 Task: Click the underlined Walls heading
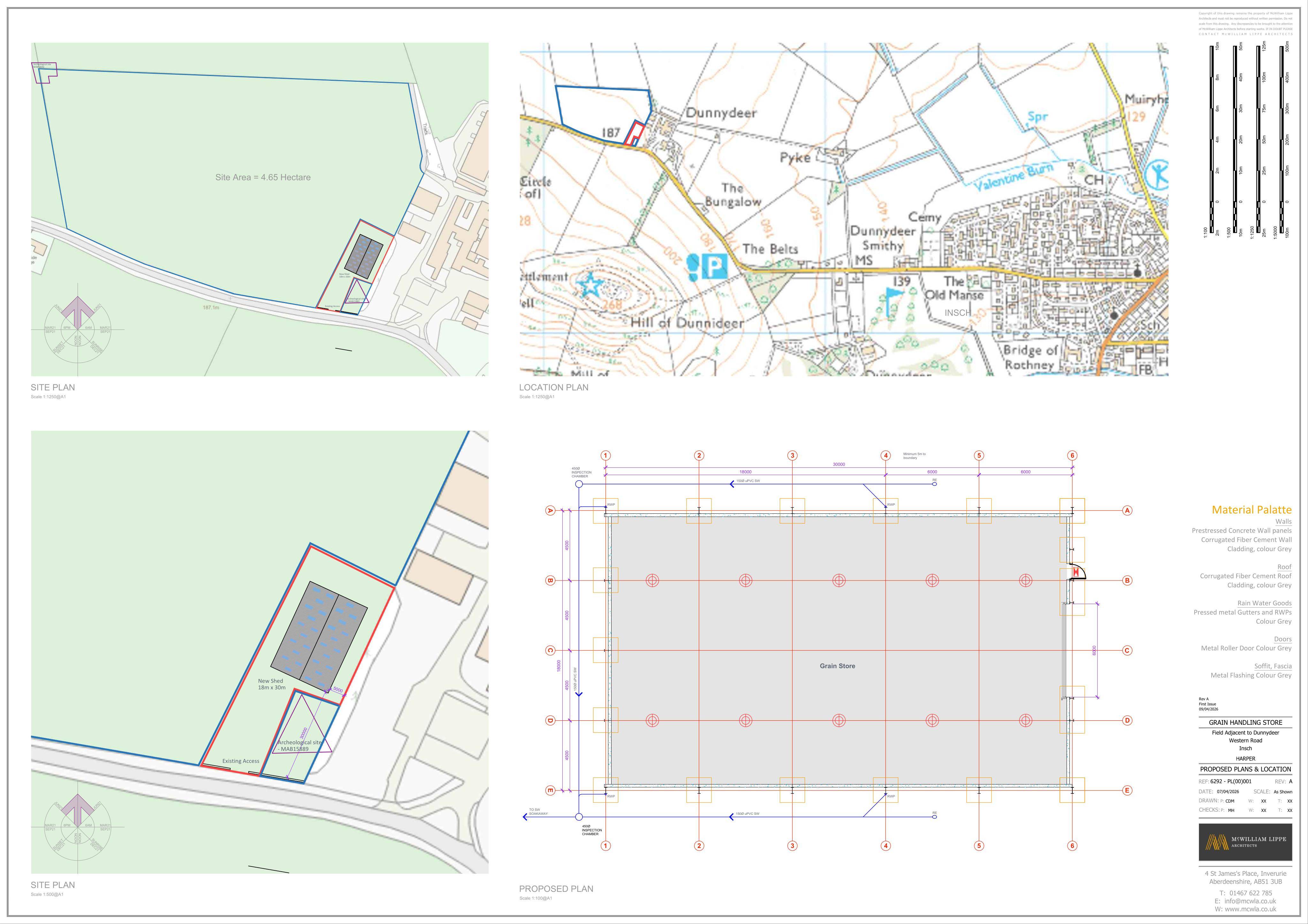pos(1283,521)
